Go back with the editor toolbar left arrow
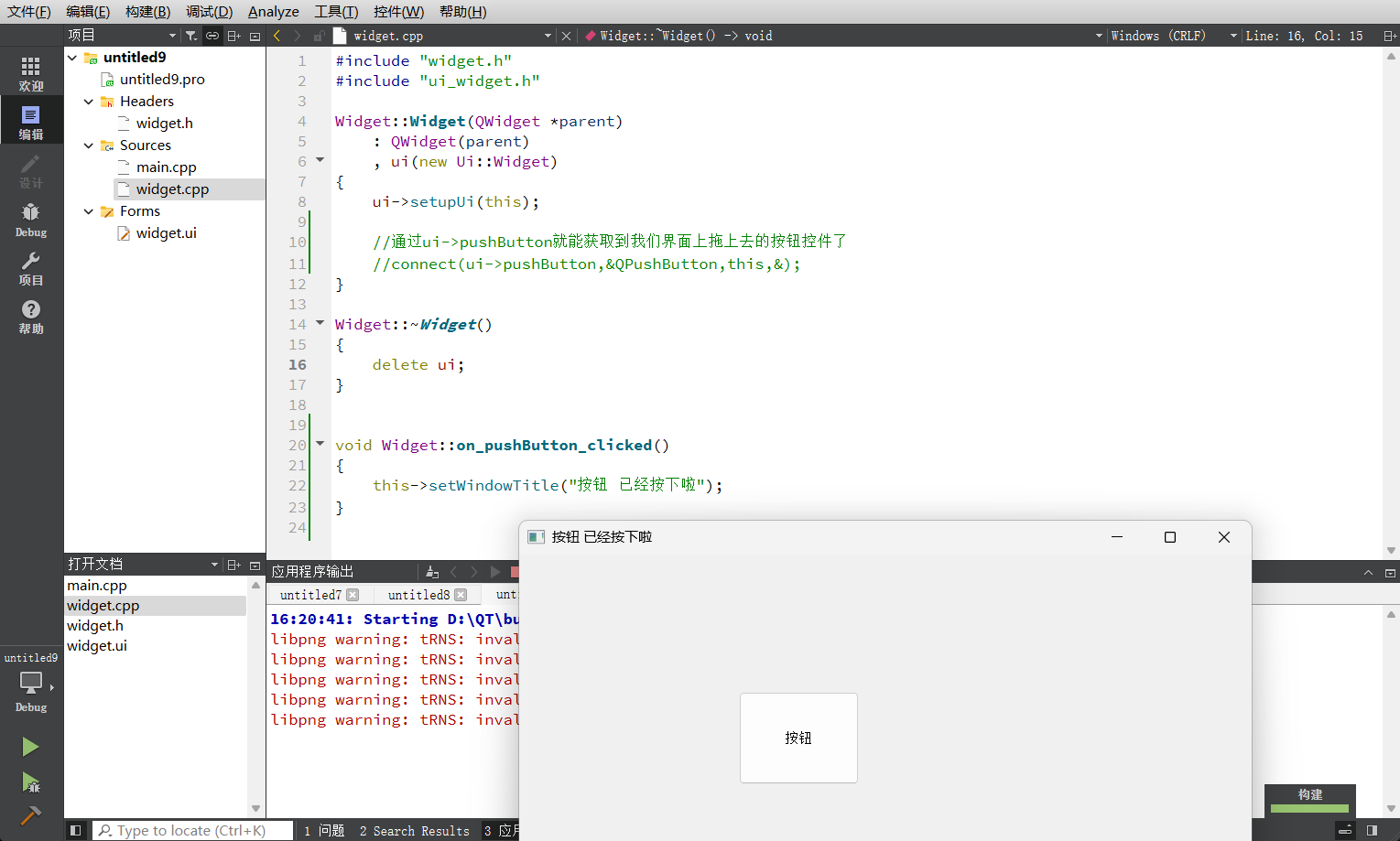This screenshot has width=1400, height=841. [277, 36]
